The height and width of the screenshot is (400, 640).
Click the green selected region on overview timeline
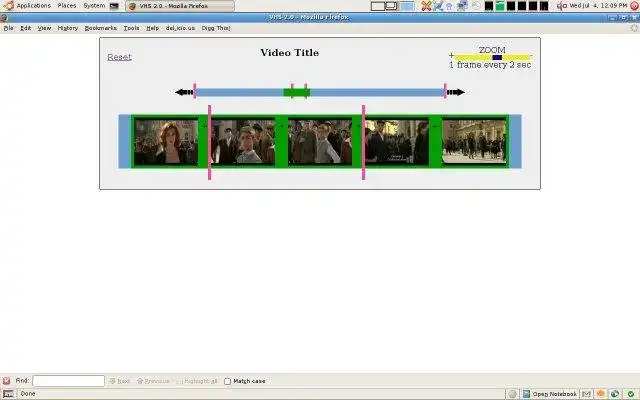coord(297,93)
